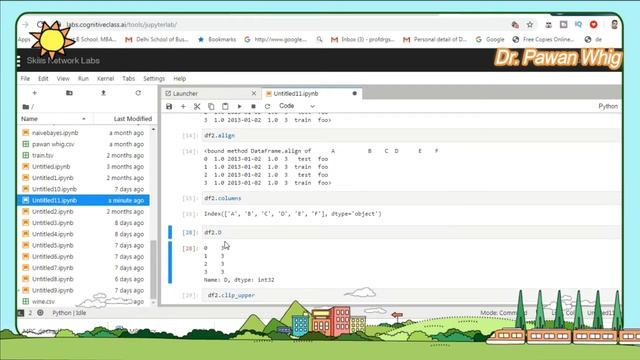This screenshot has height=360, width=640.
Task: Click Python | Idle in status bar
Action: (69, 313)
